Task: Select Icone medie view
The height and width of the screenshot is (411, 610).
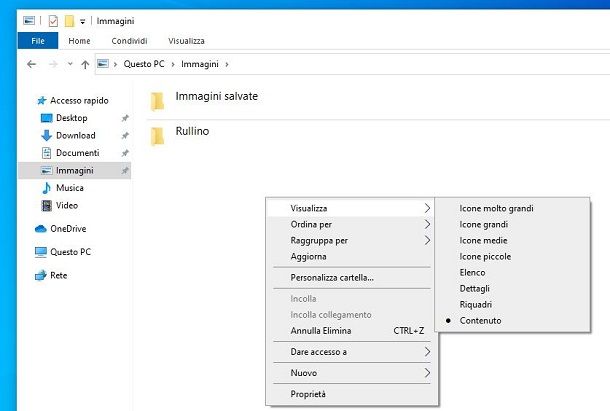Action: 512,241
